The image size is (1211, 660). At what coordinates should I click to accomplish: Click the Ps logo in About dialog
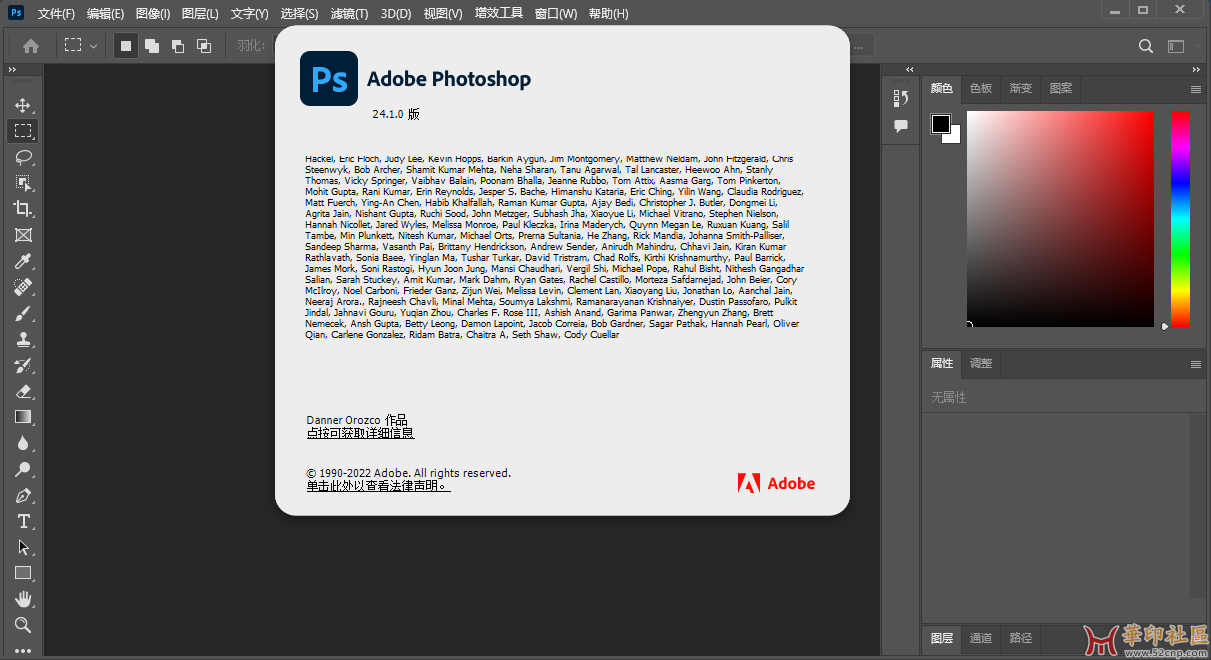pos(329,79)
